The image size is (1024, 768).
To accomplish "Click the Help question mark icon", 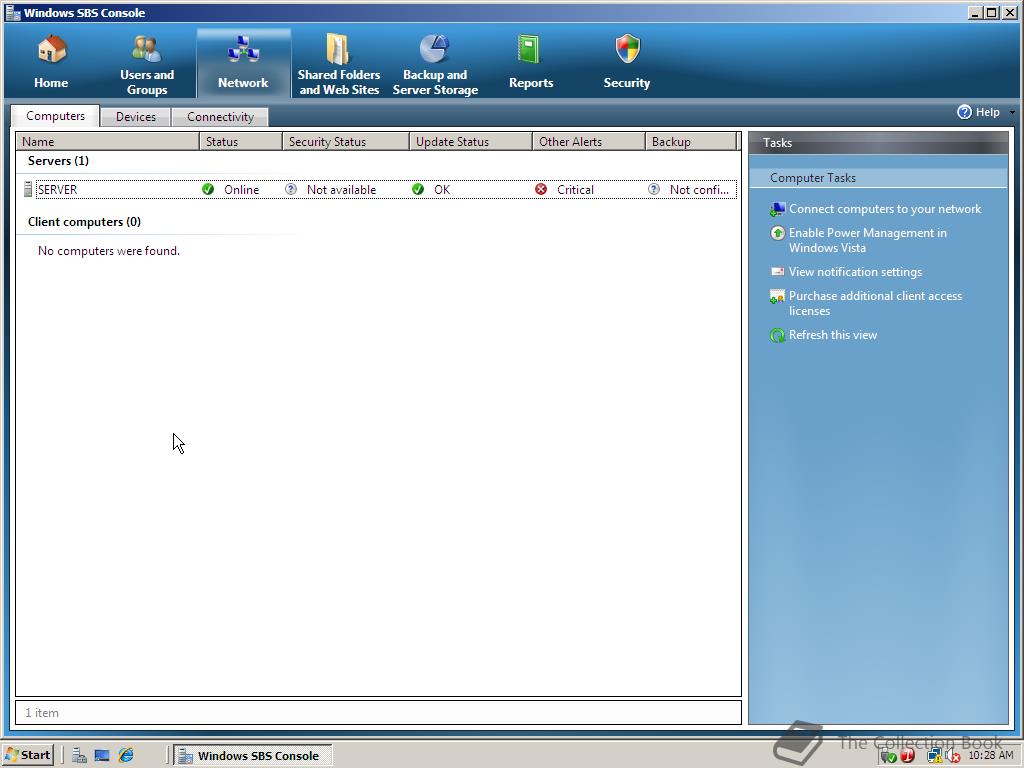I will pyautogui.click(x=965, y=112).
